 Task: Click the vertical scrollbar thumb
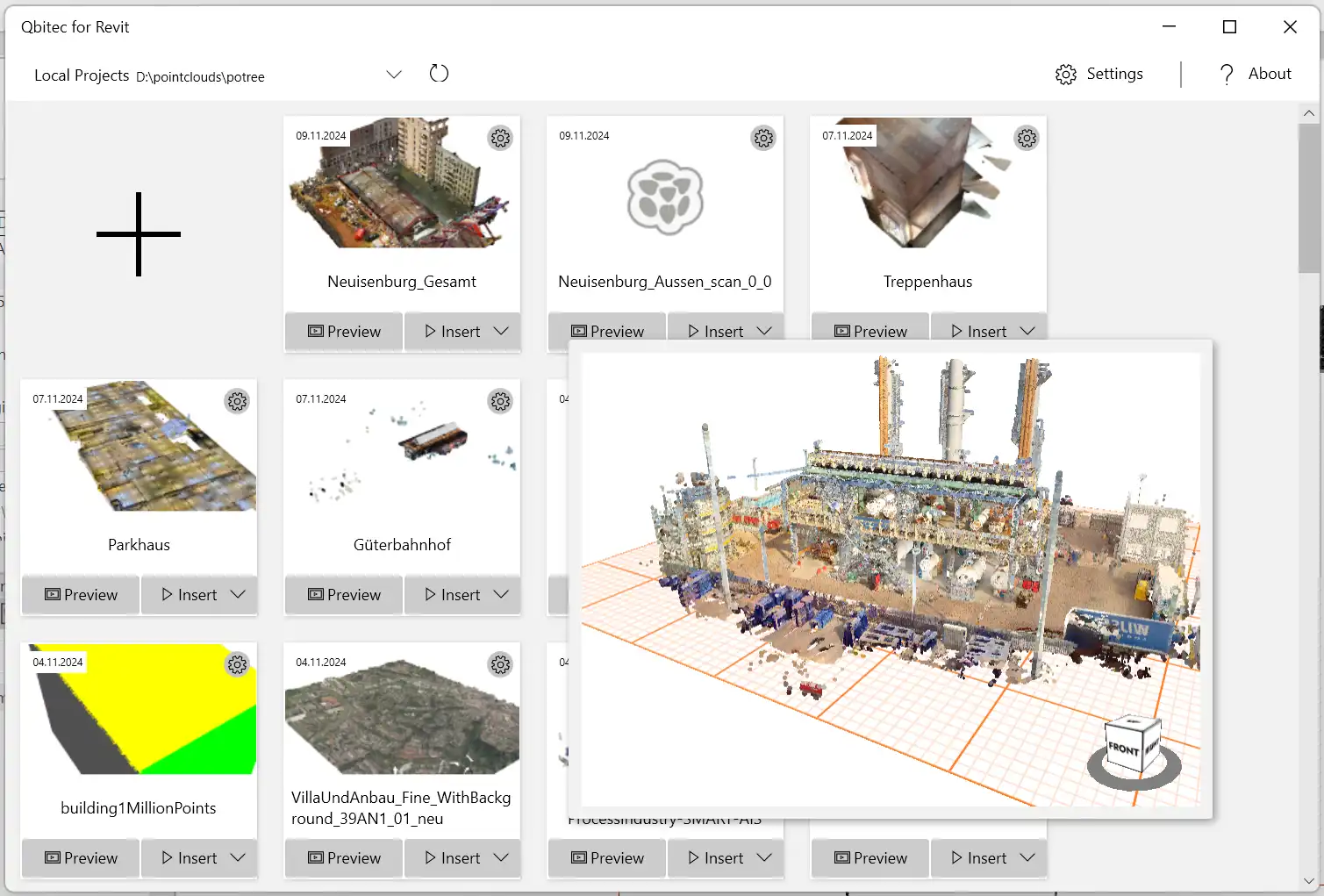click(1308, 198)
